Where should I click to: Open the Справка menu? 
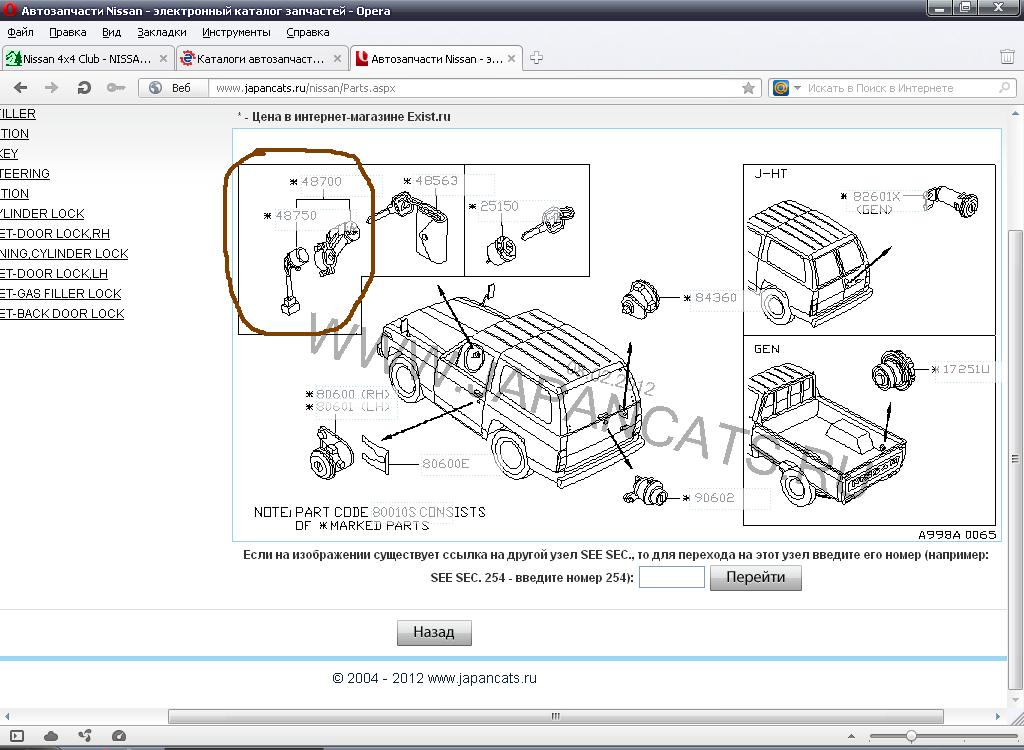pos(308,32)
